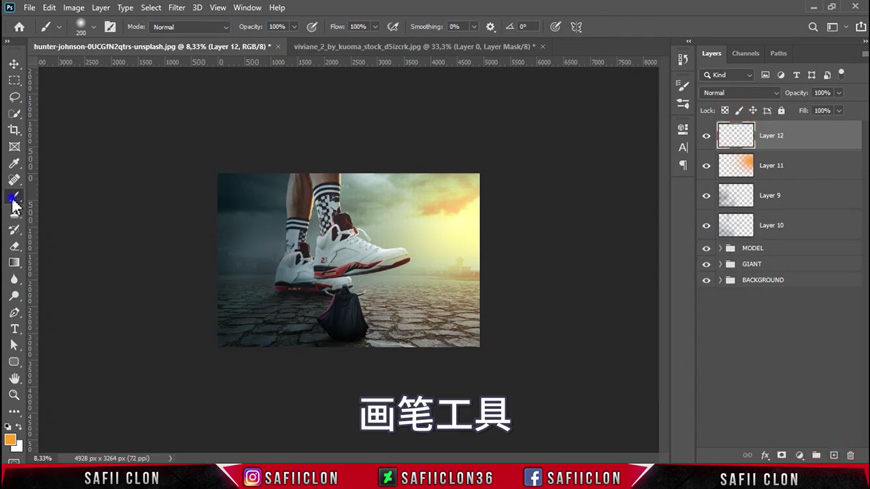Image resolution: width=870 pixels, height=489 pixels.
Task: Open the Search icon in options bar
Action: tap(813, 27)
